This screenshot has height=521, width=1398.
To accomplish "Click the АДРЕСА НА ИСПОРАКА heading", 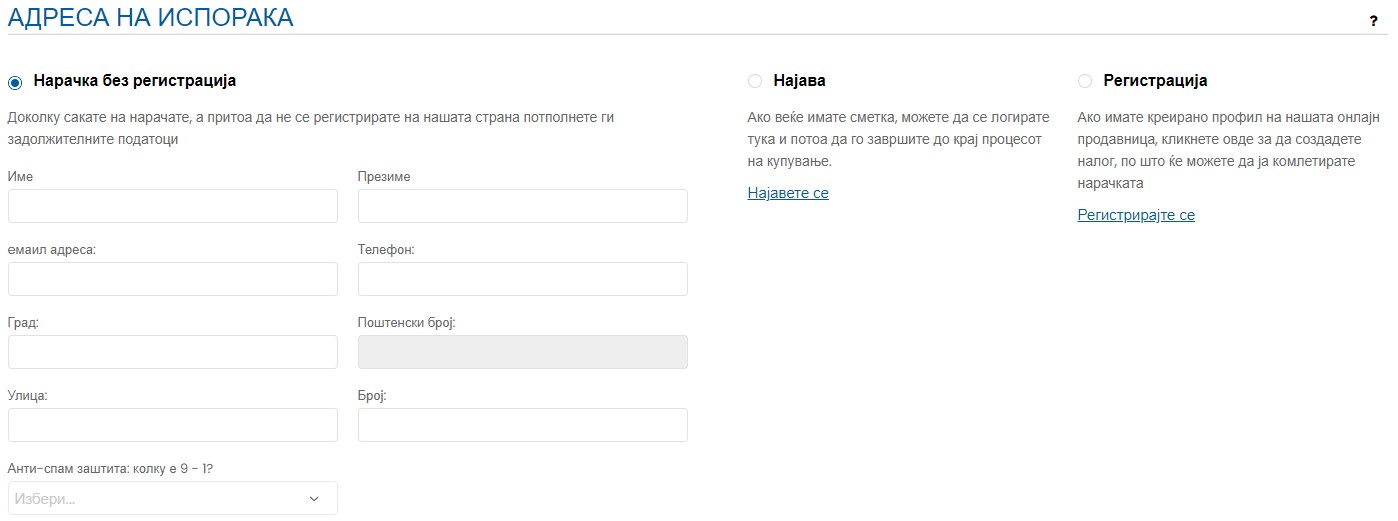I will [x=151, y=17].
